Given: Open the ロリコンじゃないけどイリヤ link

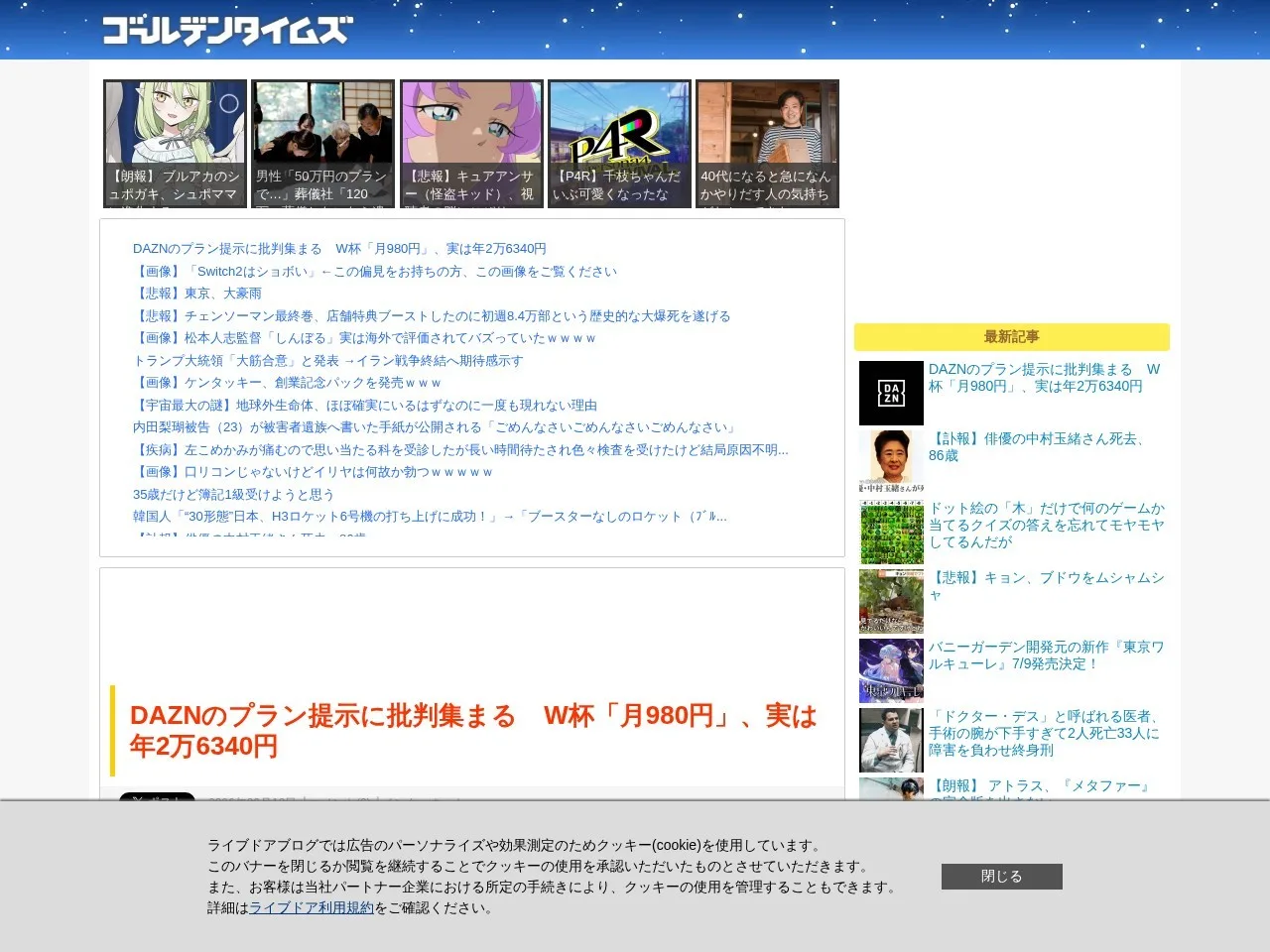Looking at the screenshot, I should (314, 472).
